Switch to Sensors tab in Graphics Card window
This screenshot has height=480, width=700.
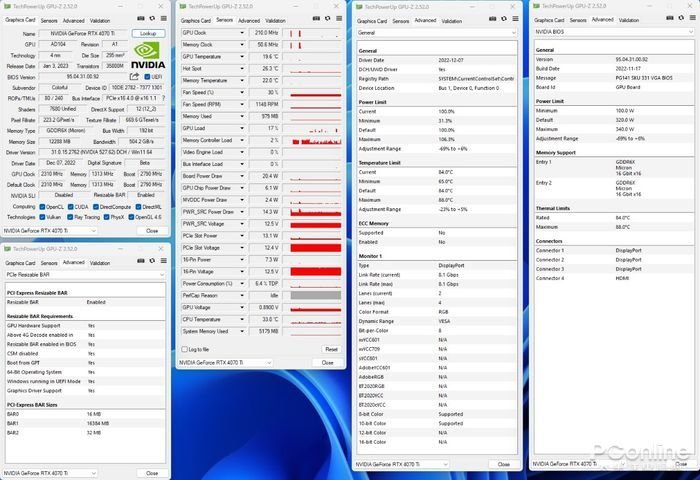(x=49, y=21)
